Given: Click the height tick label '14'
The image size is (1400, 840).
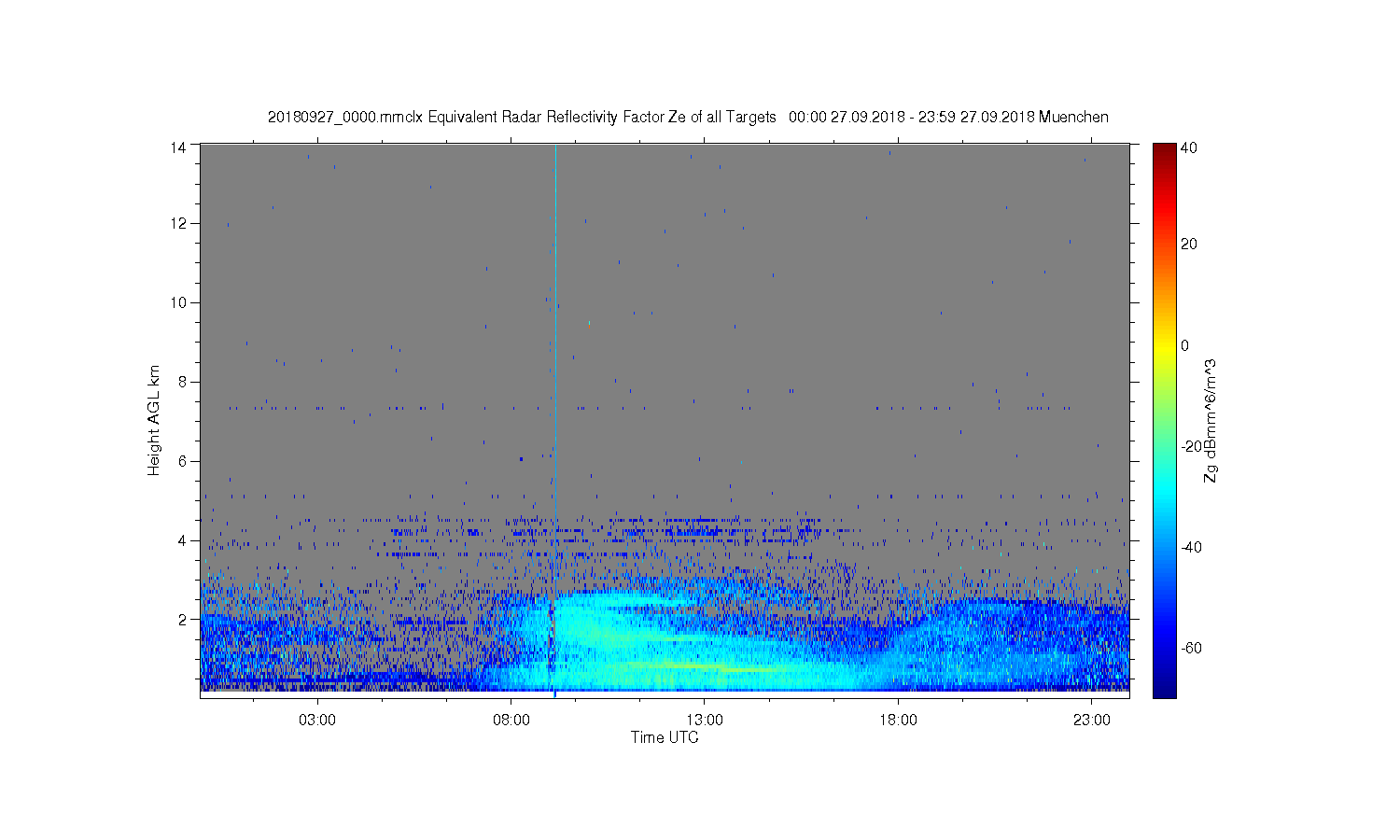Looking at the screenshot, I should (x=179, y=147).
